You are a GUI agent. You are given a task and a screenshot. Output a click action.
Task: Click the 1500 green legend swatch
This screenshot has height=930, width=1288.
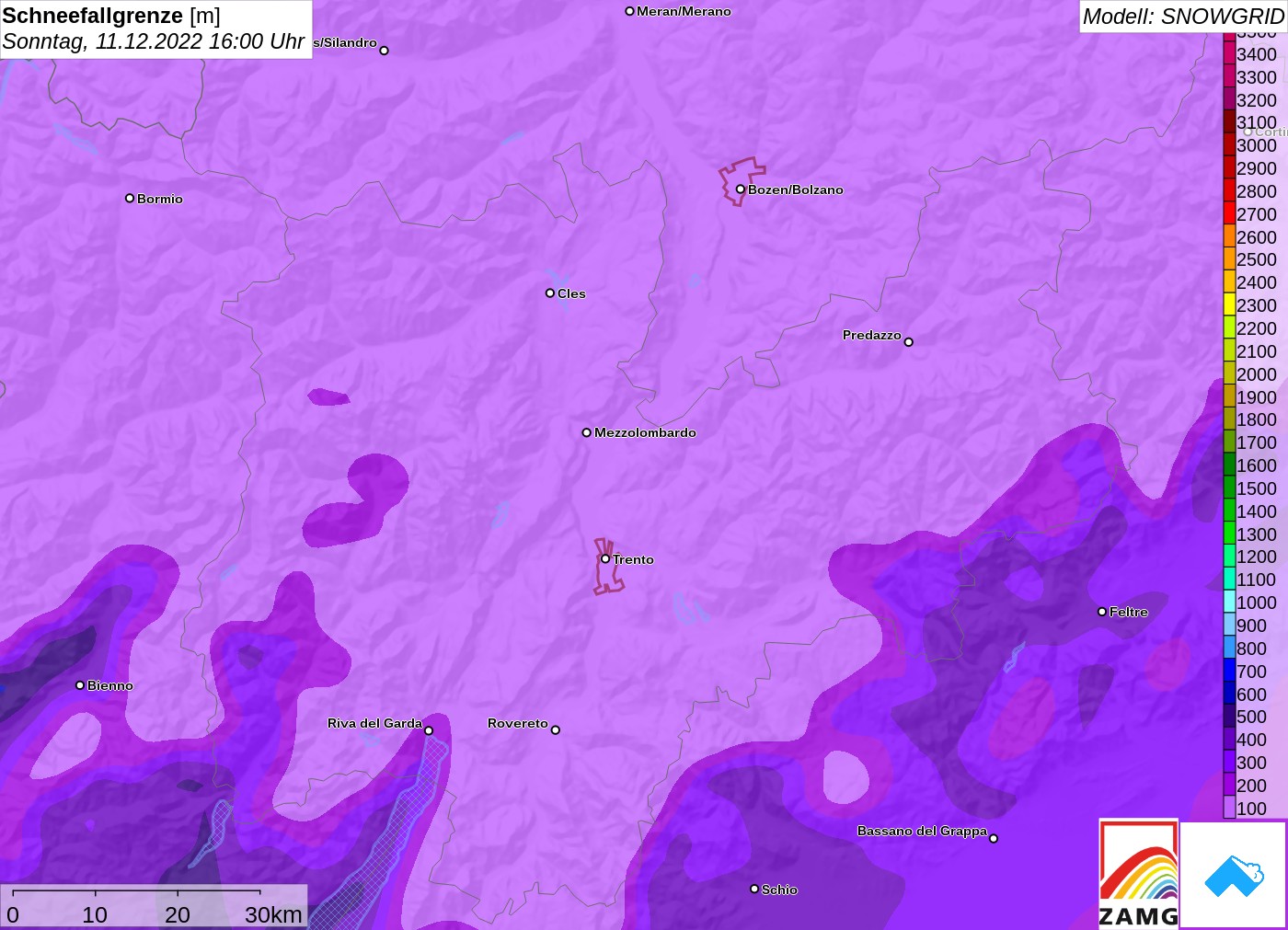[x=1229, y=488]
